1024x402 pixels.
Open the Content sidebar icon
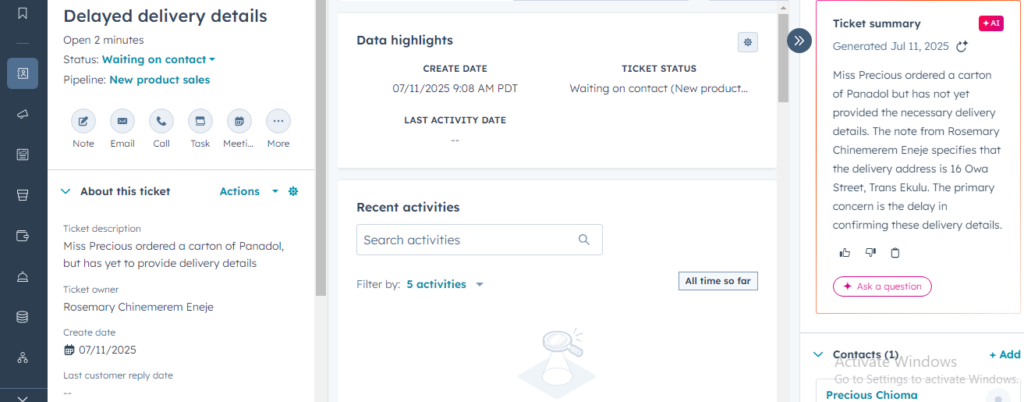23,155
